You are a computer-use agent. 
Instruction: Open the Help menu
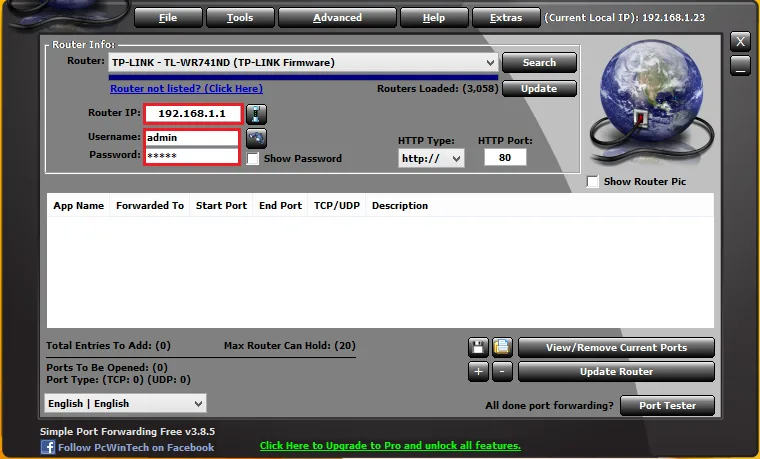434,18
